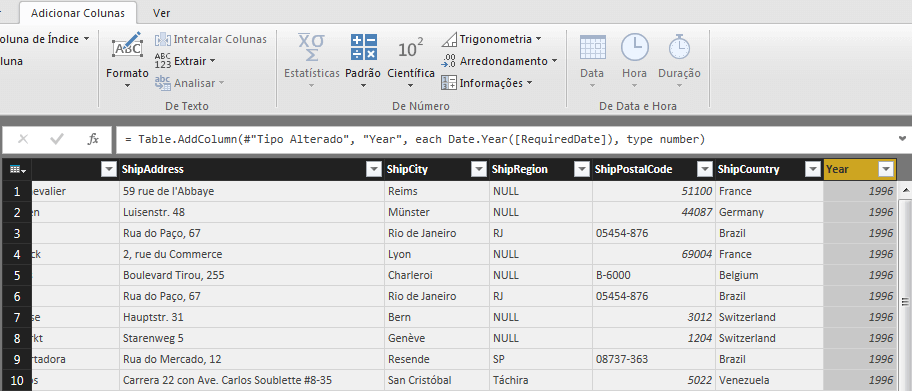Click the Informações button
912x391 pixels.
click(x=487, y=83)
